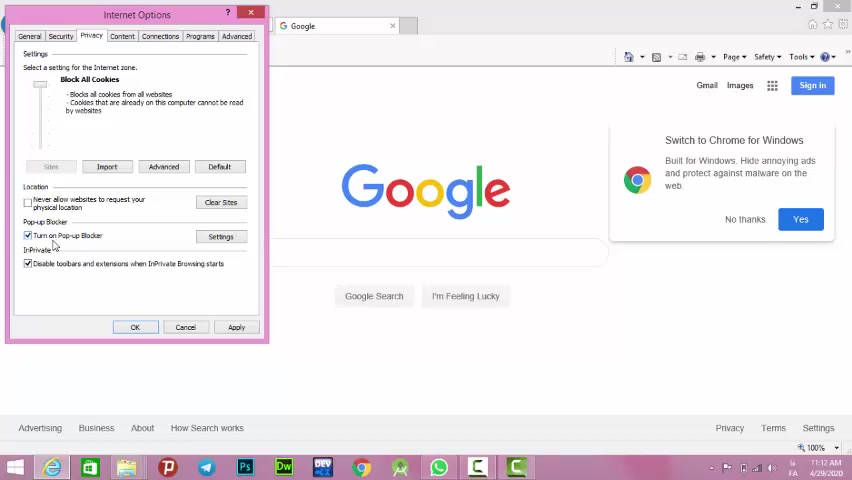Image resolution: width=852 pixels, height=480 pixels.
Task: Click the Google search input box
Action: click(x=438, y=252)
